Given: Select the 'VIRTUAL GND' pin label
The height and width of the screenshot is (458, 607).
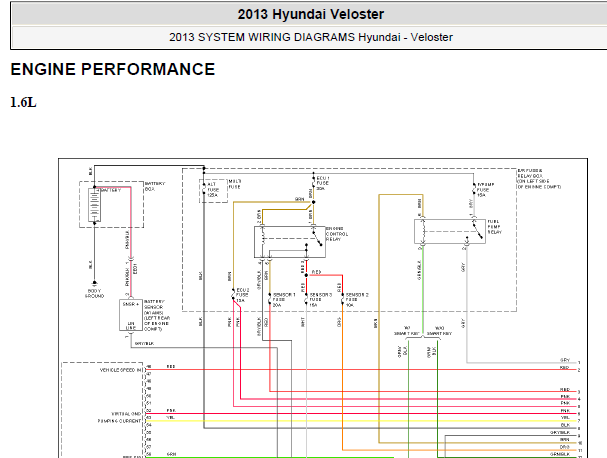Looking at the screenshot, I should tap(126, 414).
